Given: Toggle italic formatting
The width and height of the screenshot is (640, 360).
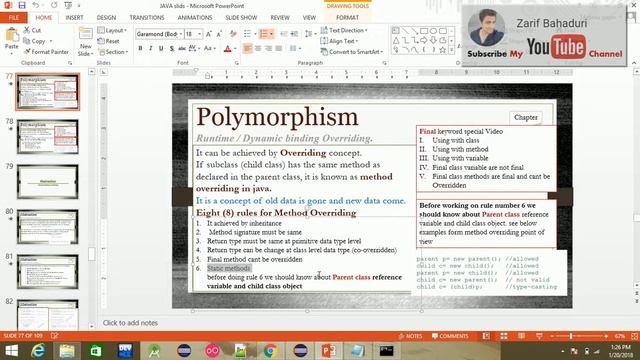Looking at the screenshot, I should 151,49.
